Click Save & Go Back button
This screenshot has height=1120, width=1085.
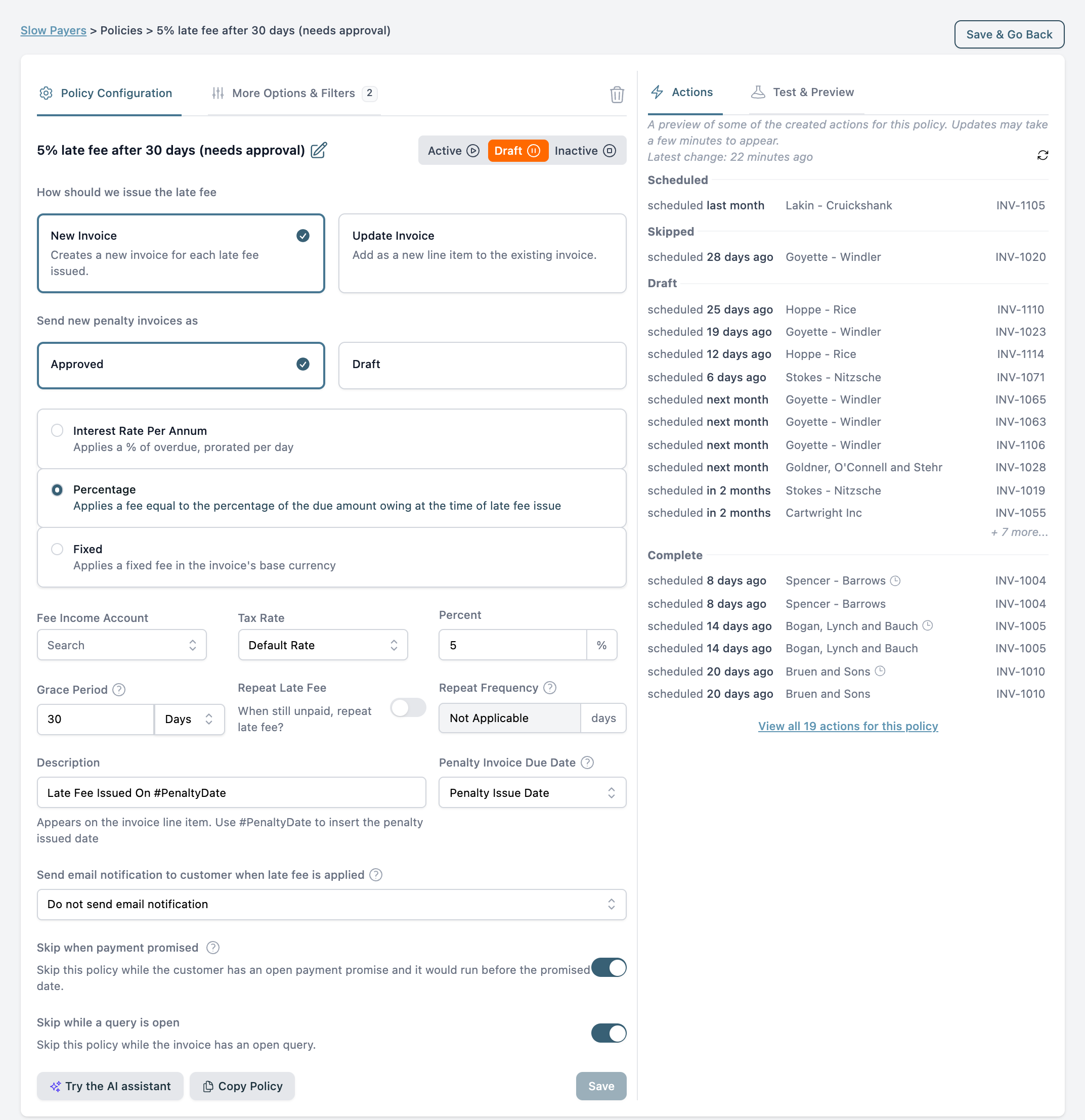tap(1009, 34)
